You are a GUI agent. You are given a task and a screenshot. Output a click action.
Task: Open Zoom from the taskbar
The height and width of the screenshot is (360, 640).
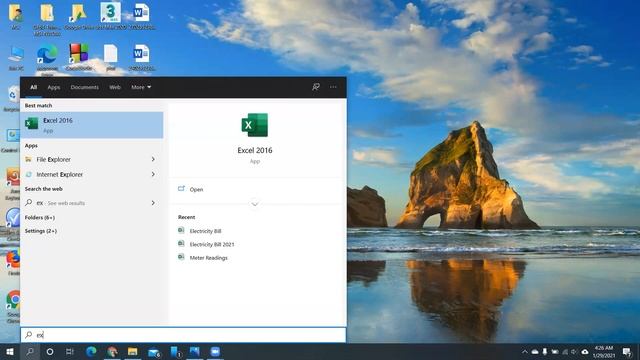215,351
